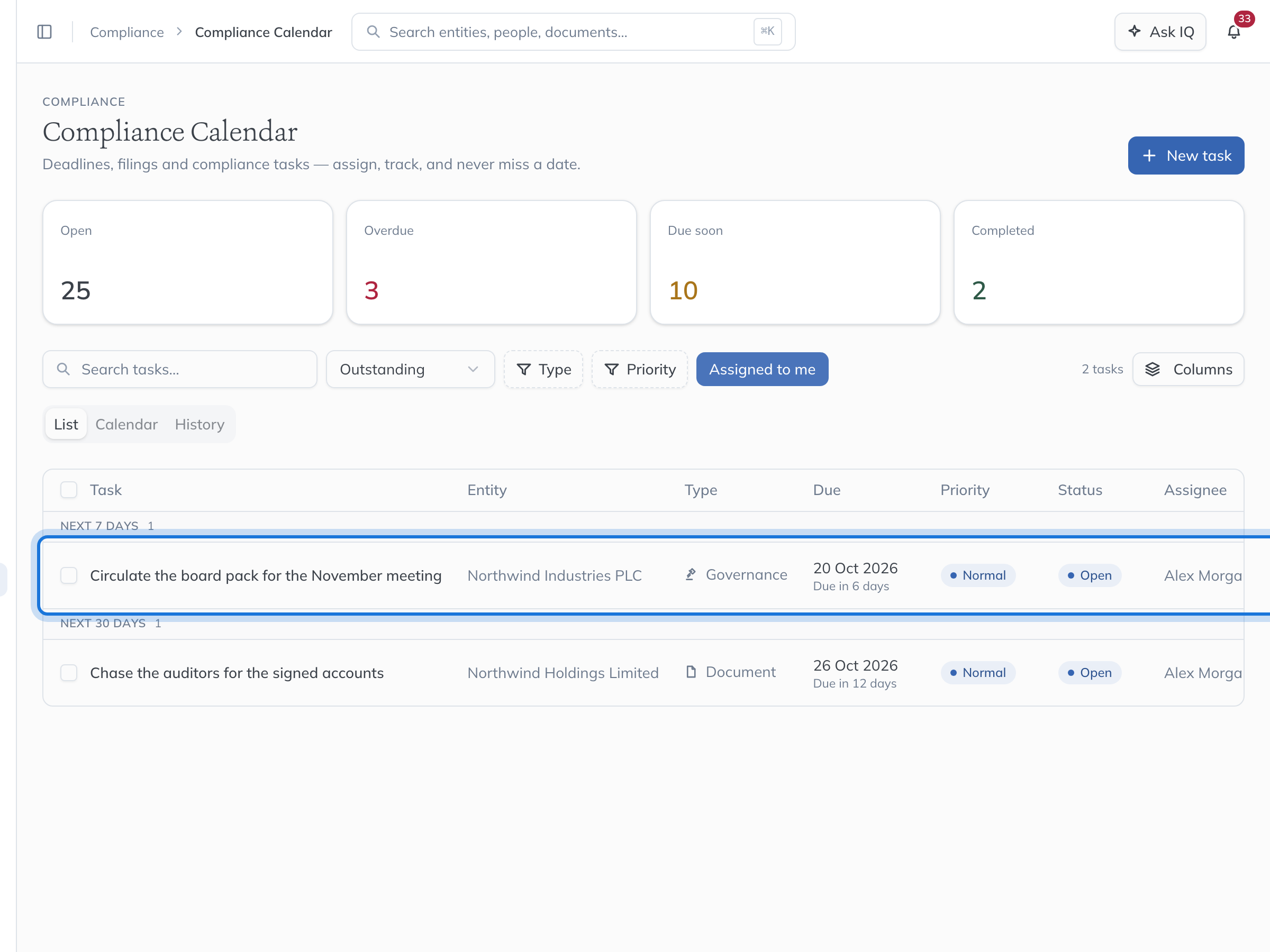Open the Outstanding status dropdown
The height and width of the screenshot is (952, 1270).
point(410,369)
